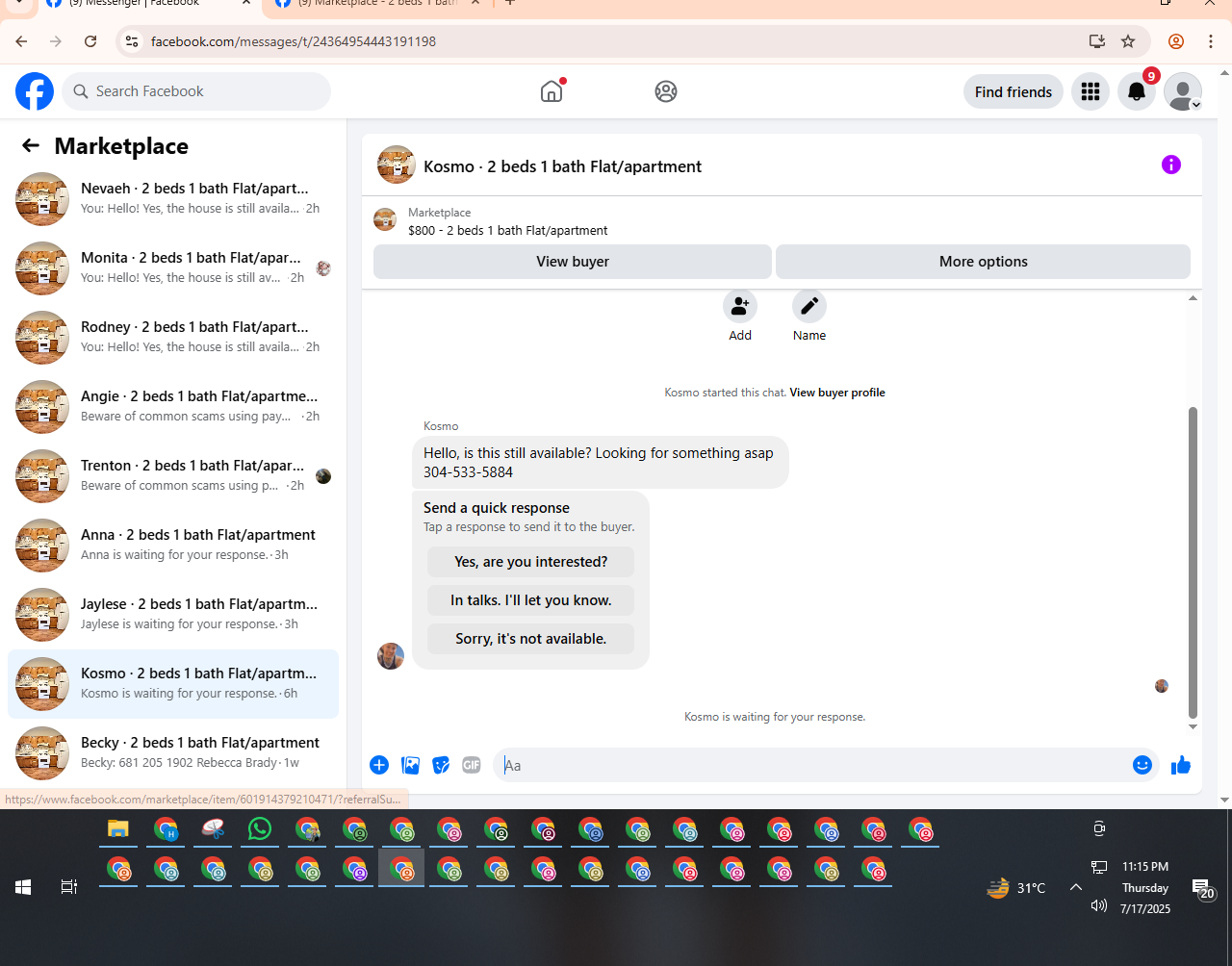Bookmark this page with the star icon
This screenshot has height=966, width=1232.
(x=1128, y=41)
